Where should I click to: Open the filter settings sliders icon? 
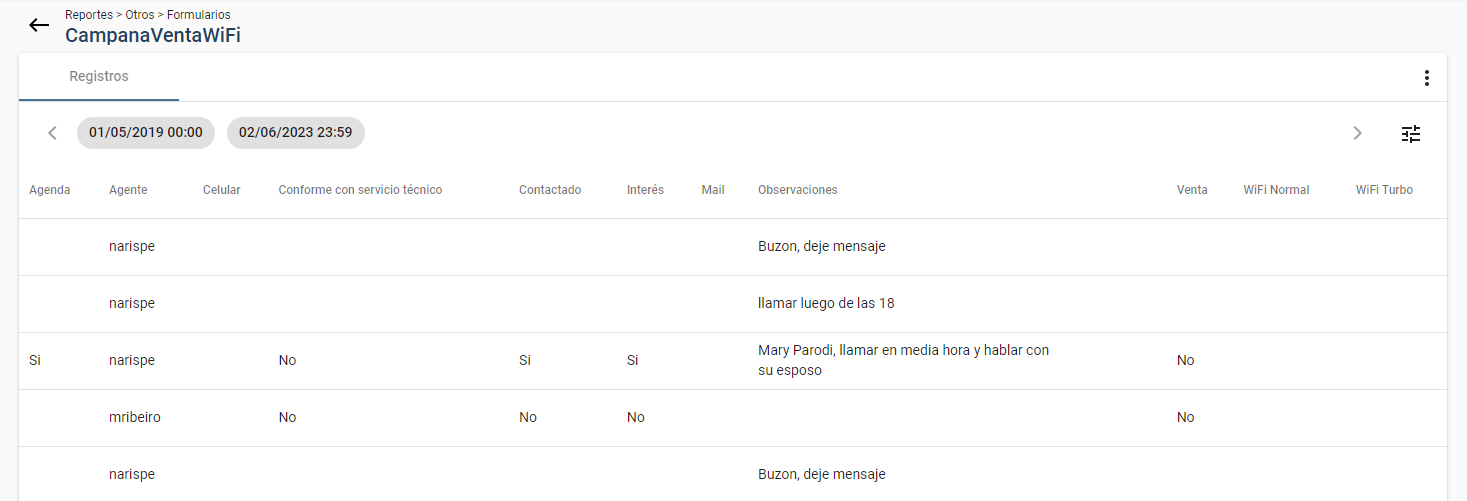point(1411,133)
